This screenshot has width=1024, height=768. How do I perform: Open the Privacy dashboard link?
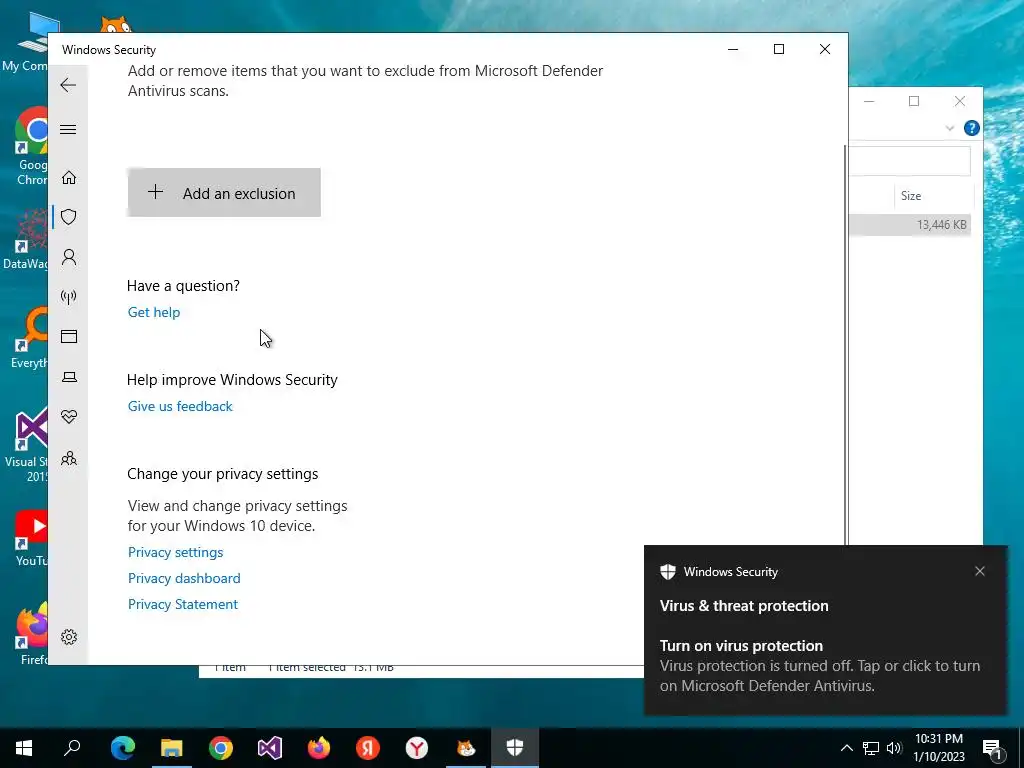pyautogui.click(x=184, y=579)
